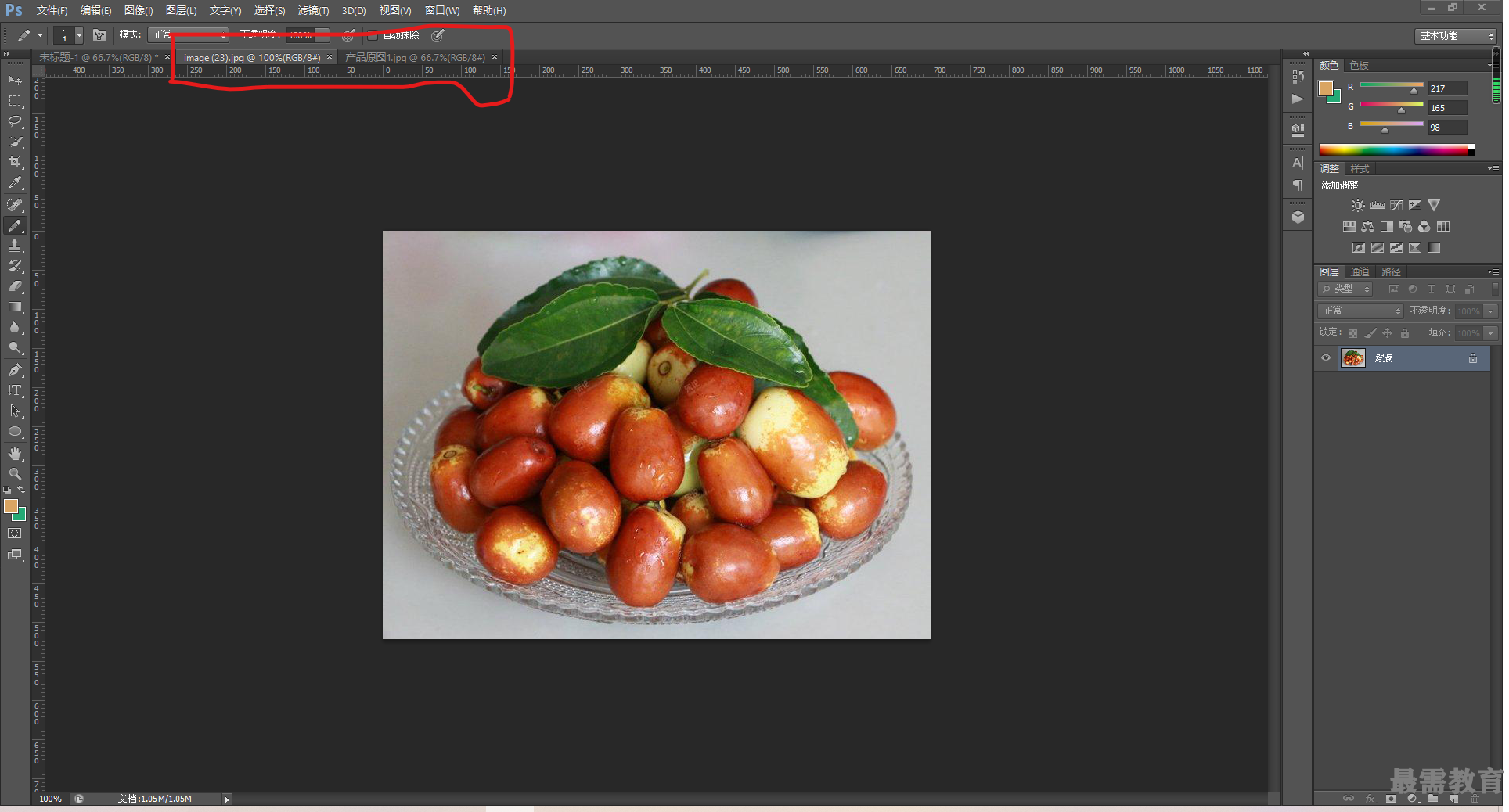The width and height of the screenshot is (1509, 812).
Task: Open the Layers panel flyout menu
Action: click(1493, 271)
